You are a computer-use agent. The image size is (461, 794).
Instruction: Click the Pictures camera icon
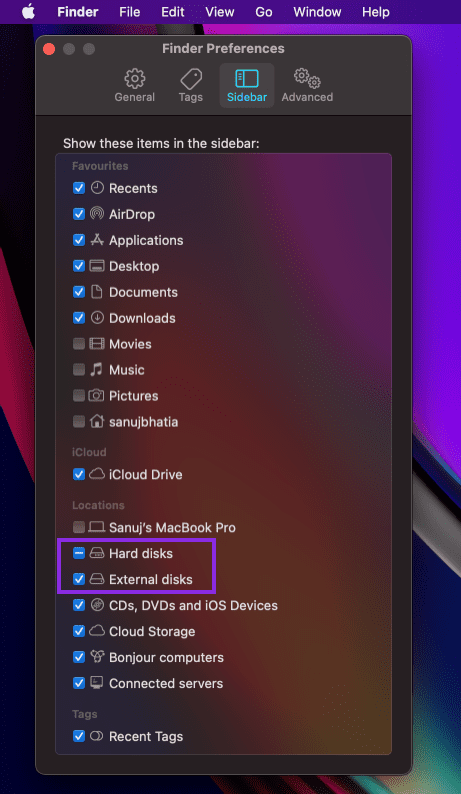tap(97, 395)
